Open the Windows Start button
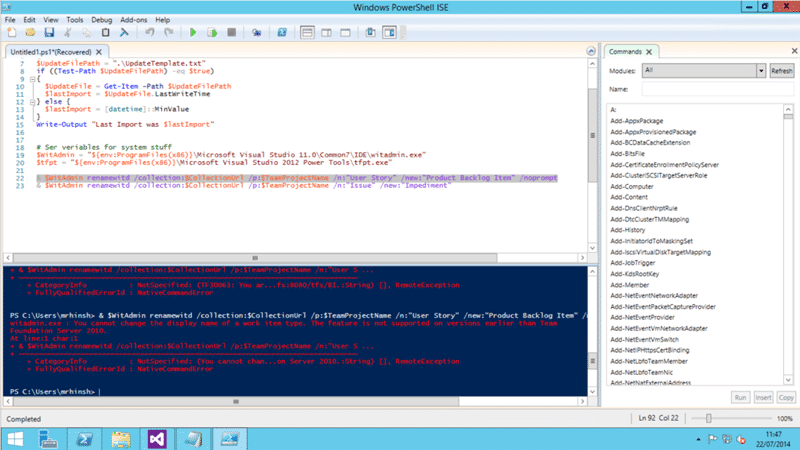Screen dimensions: 800x450 (15, 439)
